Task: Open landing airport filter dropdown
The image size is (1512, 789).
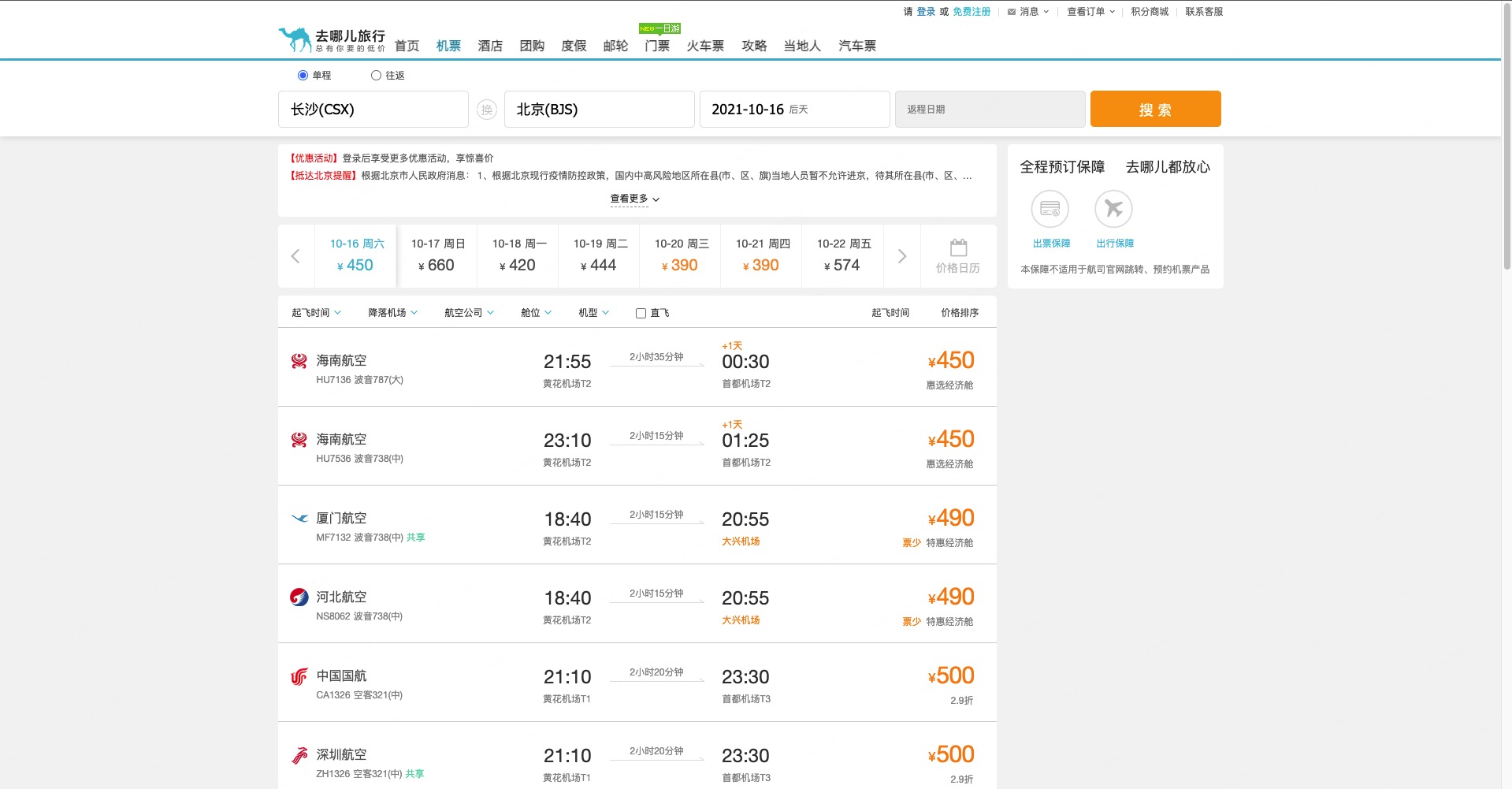Action: click(x=392, y=313)
